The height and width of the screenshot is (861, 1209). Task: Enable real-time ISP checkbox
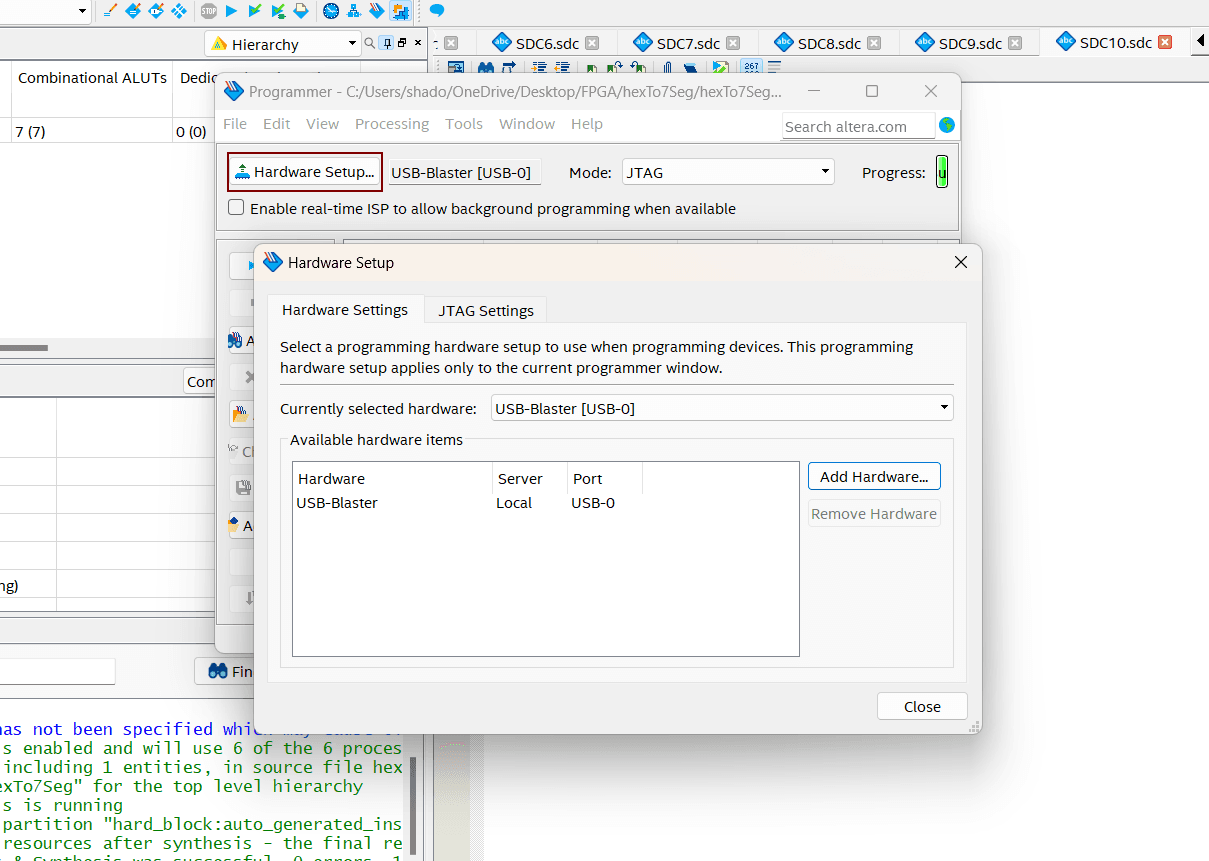click(237, 208)
